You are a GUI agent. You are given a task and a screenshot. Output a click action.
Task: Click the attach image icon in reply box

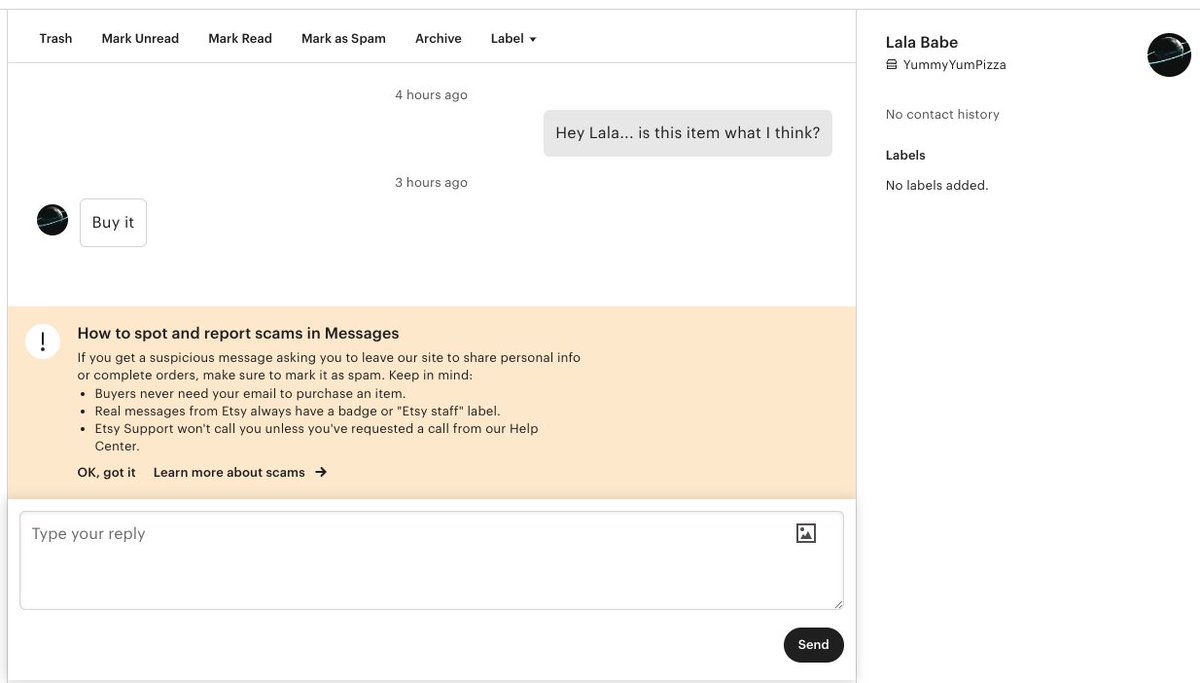tap(806, 533)
